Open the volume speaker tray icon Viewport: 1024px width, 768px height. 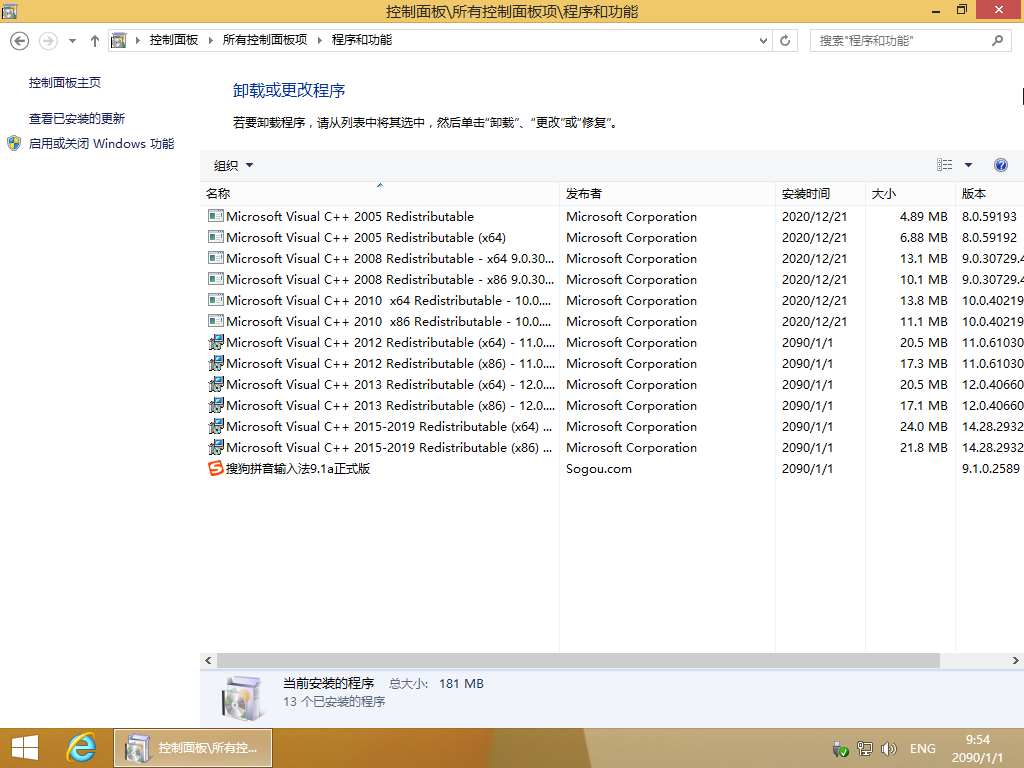(x=888, y=749)
